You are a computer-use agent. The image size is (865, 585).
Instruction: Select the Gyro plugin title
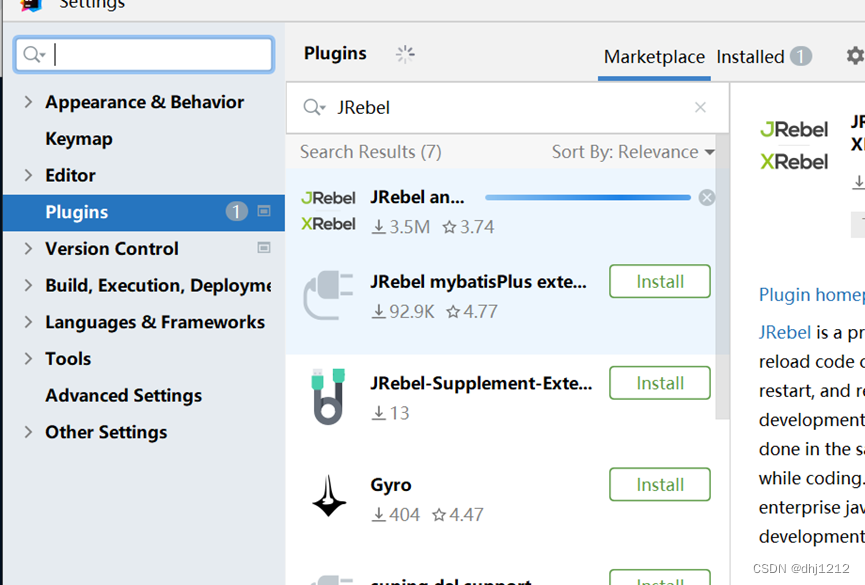(391, 485)
